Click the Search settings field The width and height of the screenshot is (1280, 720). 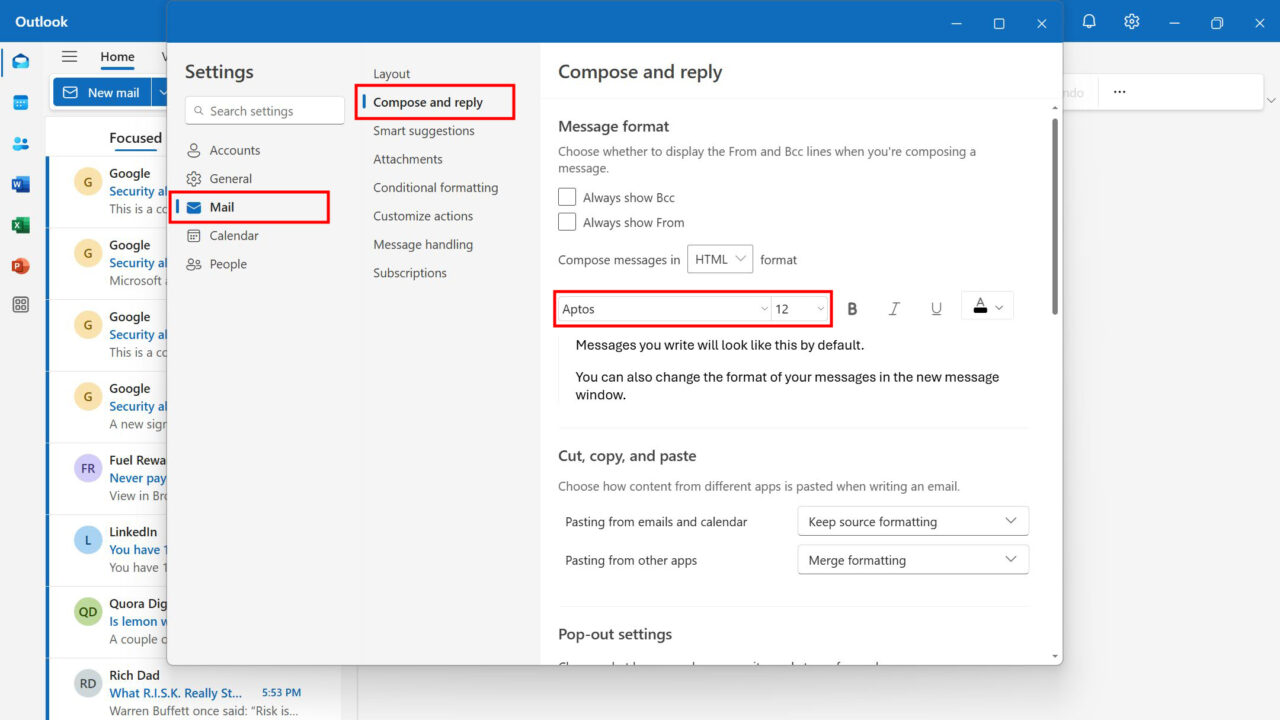coord(264,110)
